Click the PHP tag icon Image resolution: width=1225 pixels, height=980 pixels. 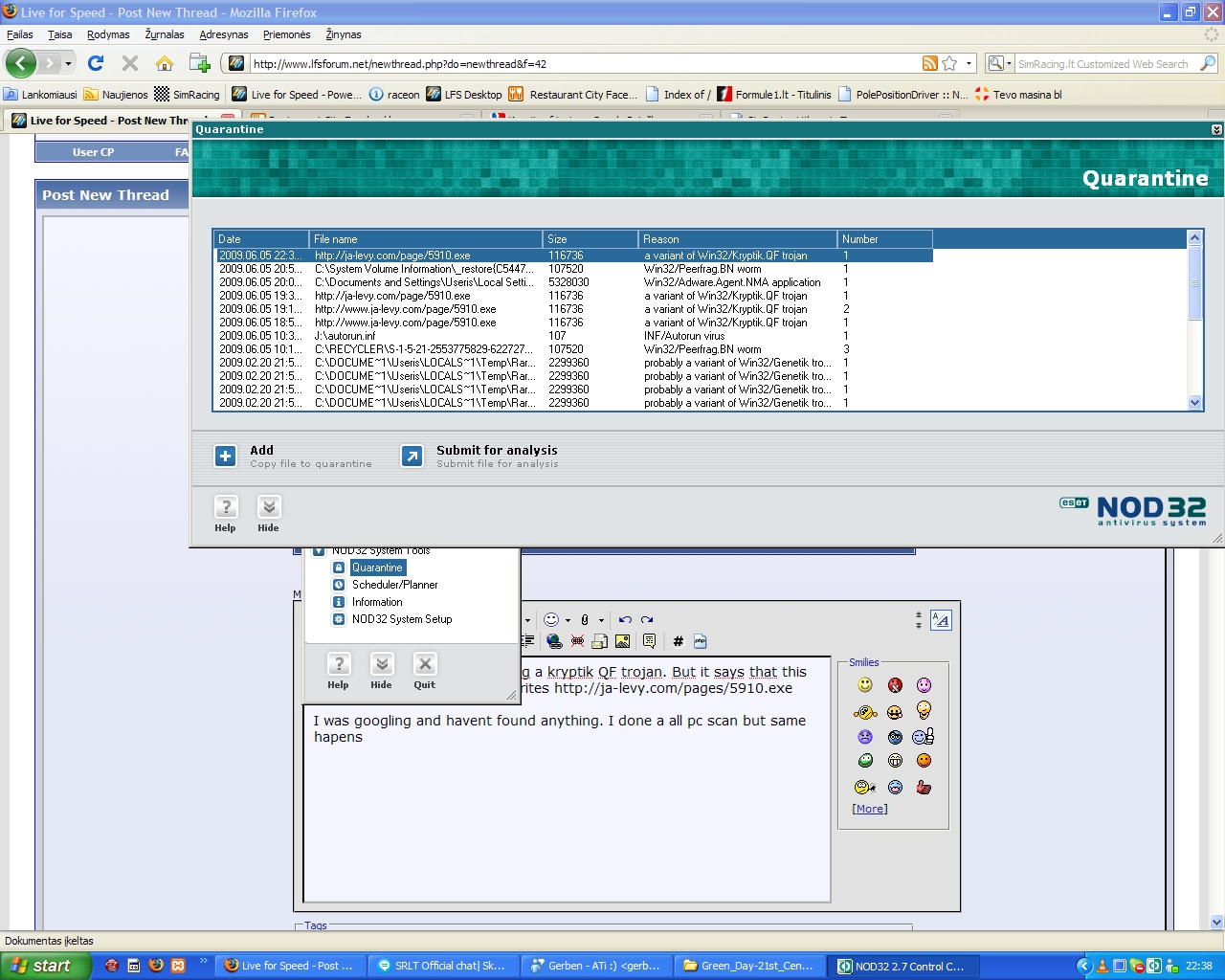(x=700, y=641)
